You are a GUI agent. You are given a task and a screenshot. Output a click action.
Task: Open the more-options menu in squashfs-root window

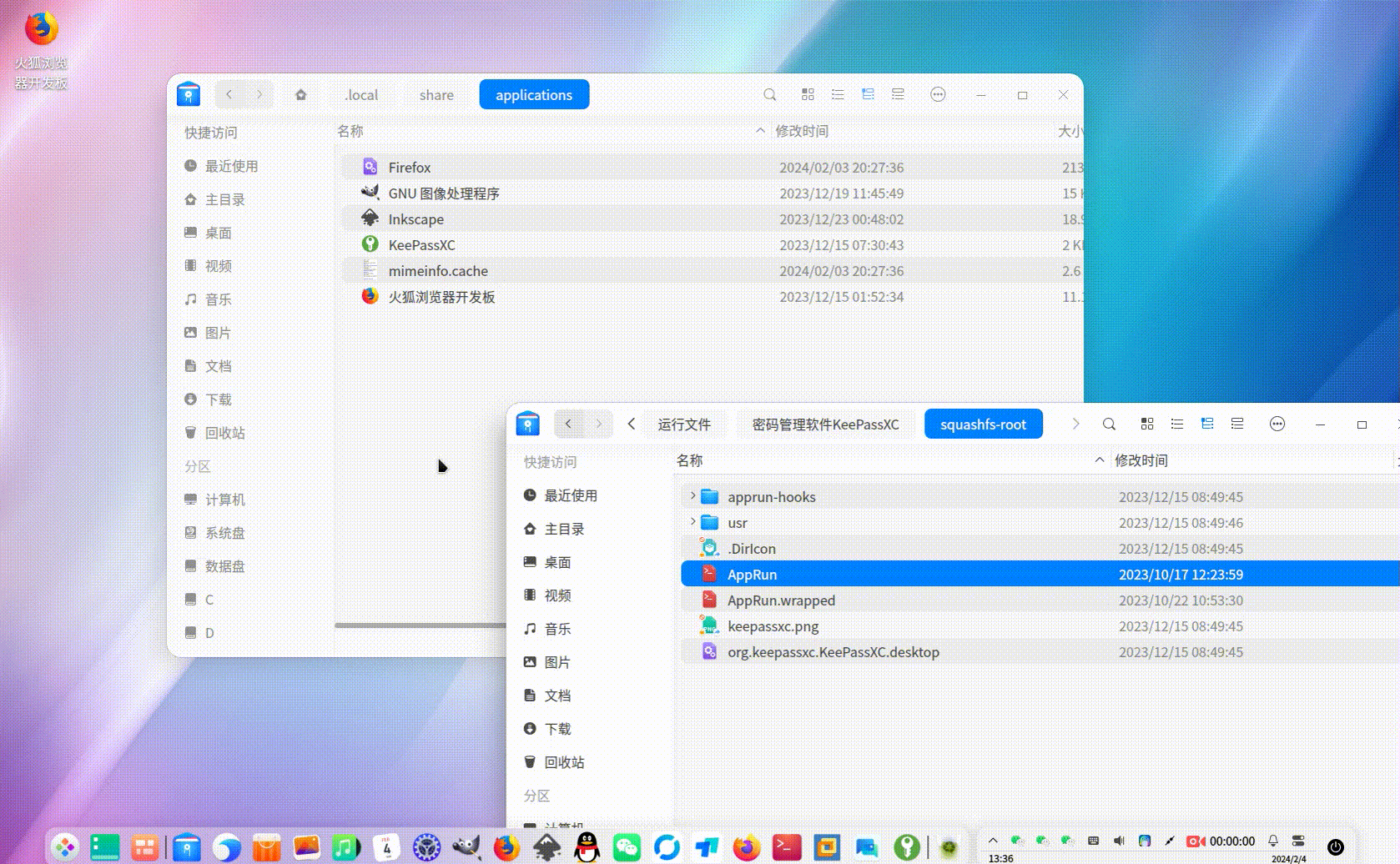tap(1277, 424)
